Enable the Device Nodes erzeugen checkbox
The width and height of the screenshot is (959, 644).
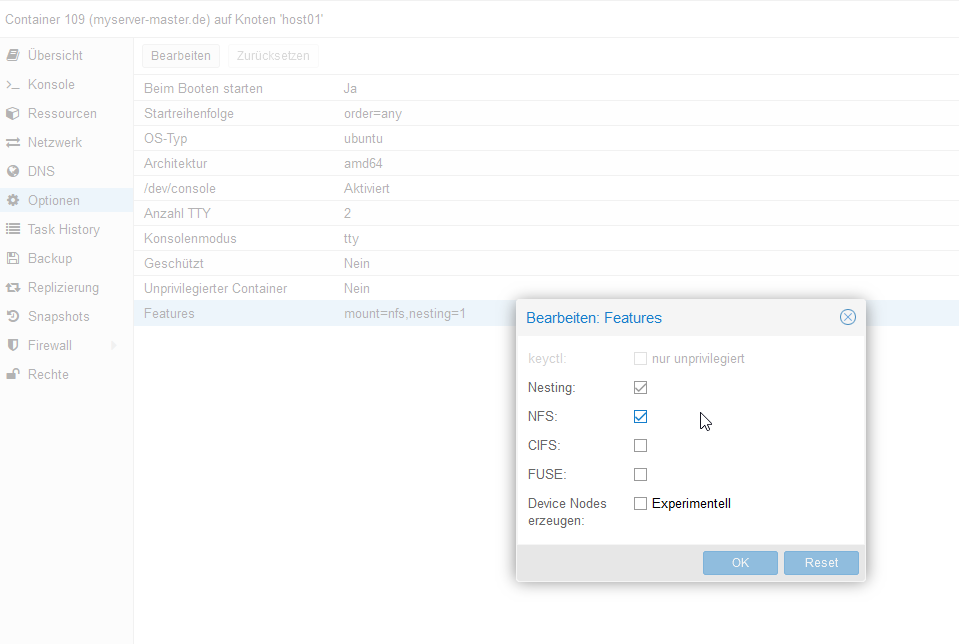pos(640,503)
